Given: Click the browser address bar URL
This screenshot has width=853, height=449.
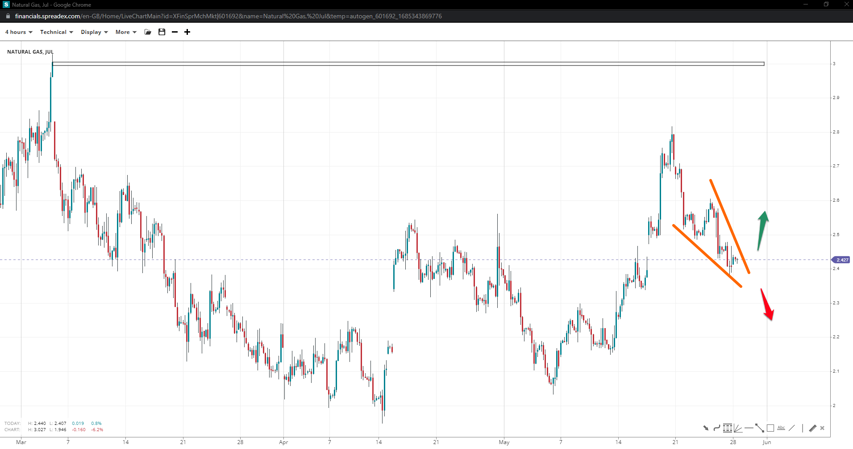Looking at the screenshot, I should [228, 16].
